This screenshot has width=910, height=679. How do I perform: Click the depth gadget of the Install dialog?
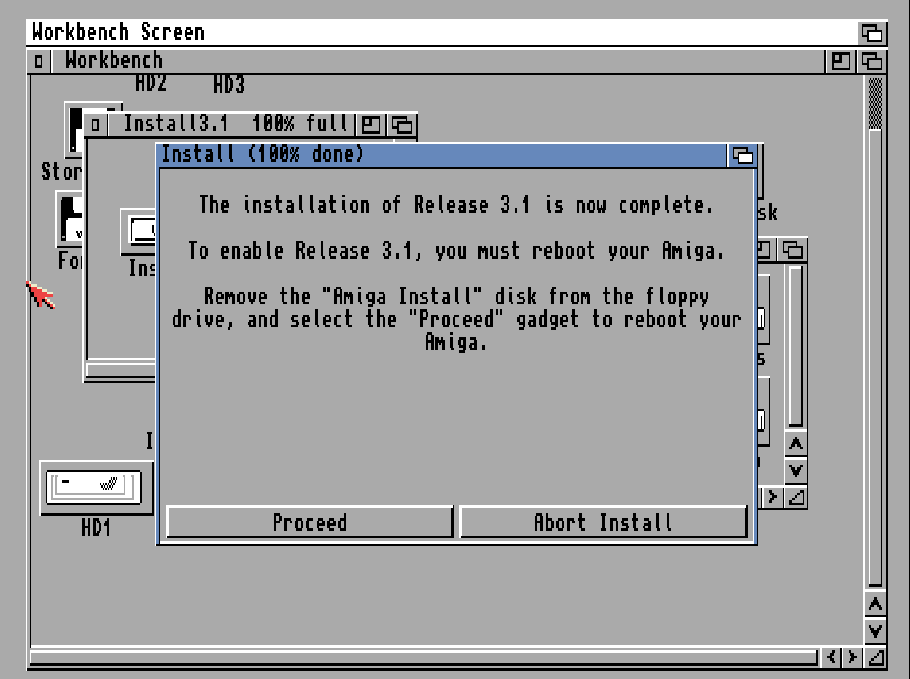point(742,156)
